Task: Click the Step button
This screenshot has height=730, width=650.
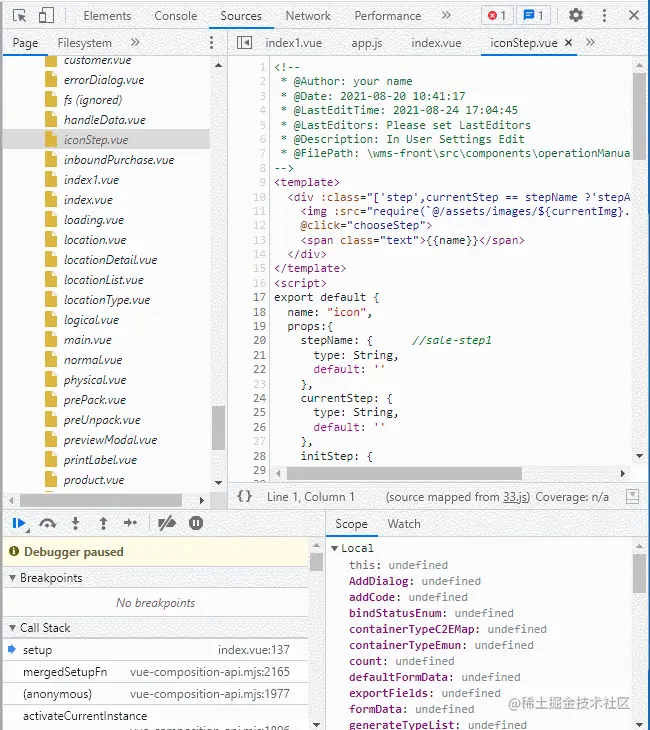Action: click(x=130, y=523)
